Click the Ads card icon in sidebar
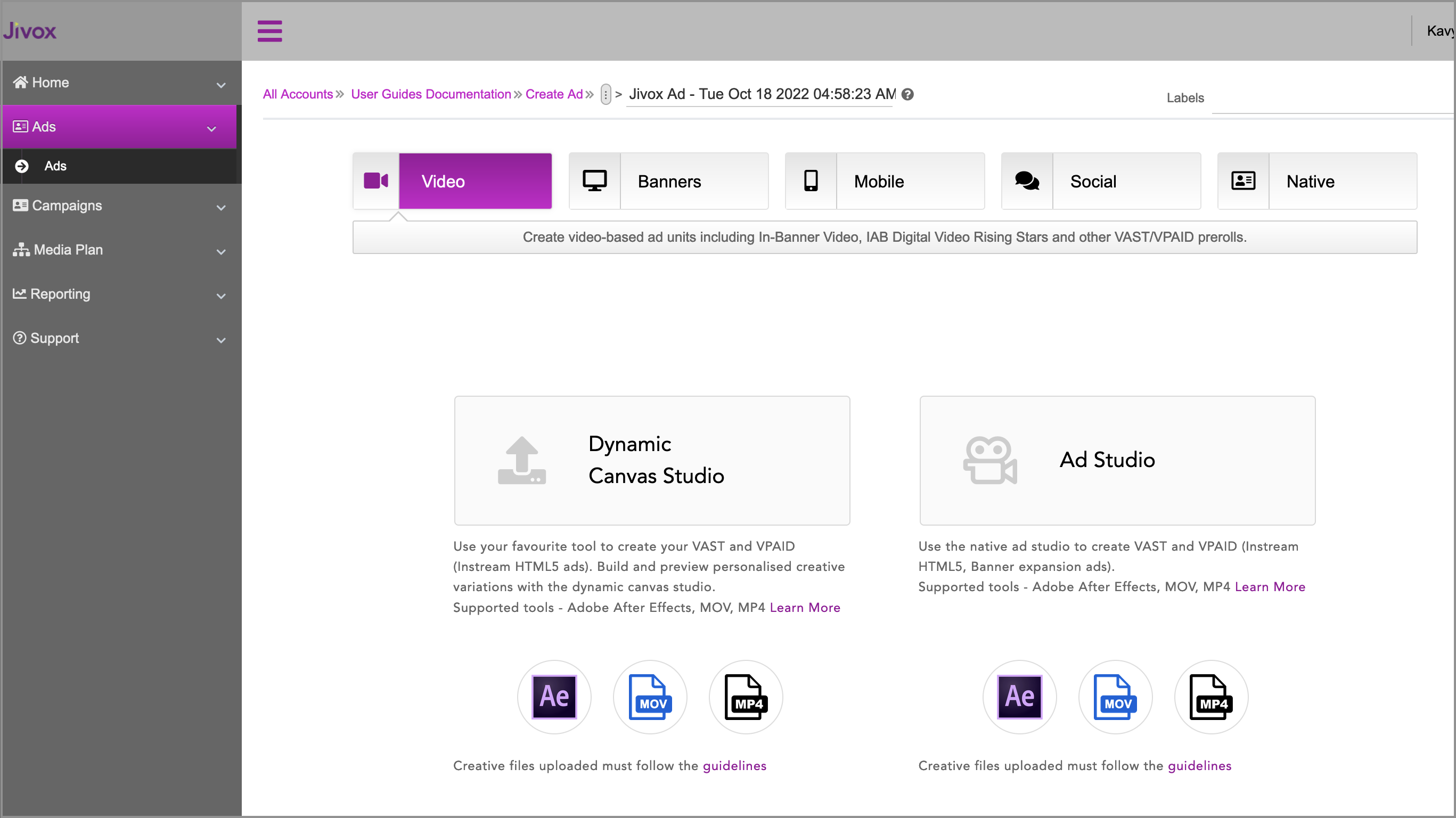Viewport: 1456px width, 818px height. 20,127
